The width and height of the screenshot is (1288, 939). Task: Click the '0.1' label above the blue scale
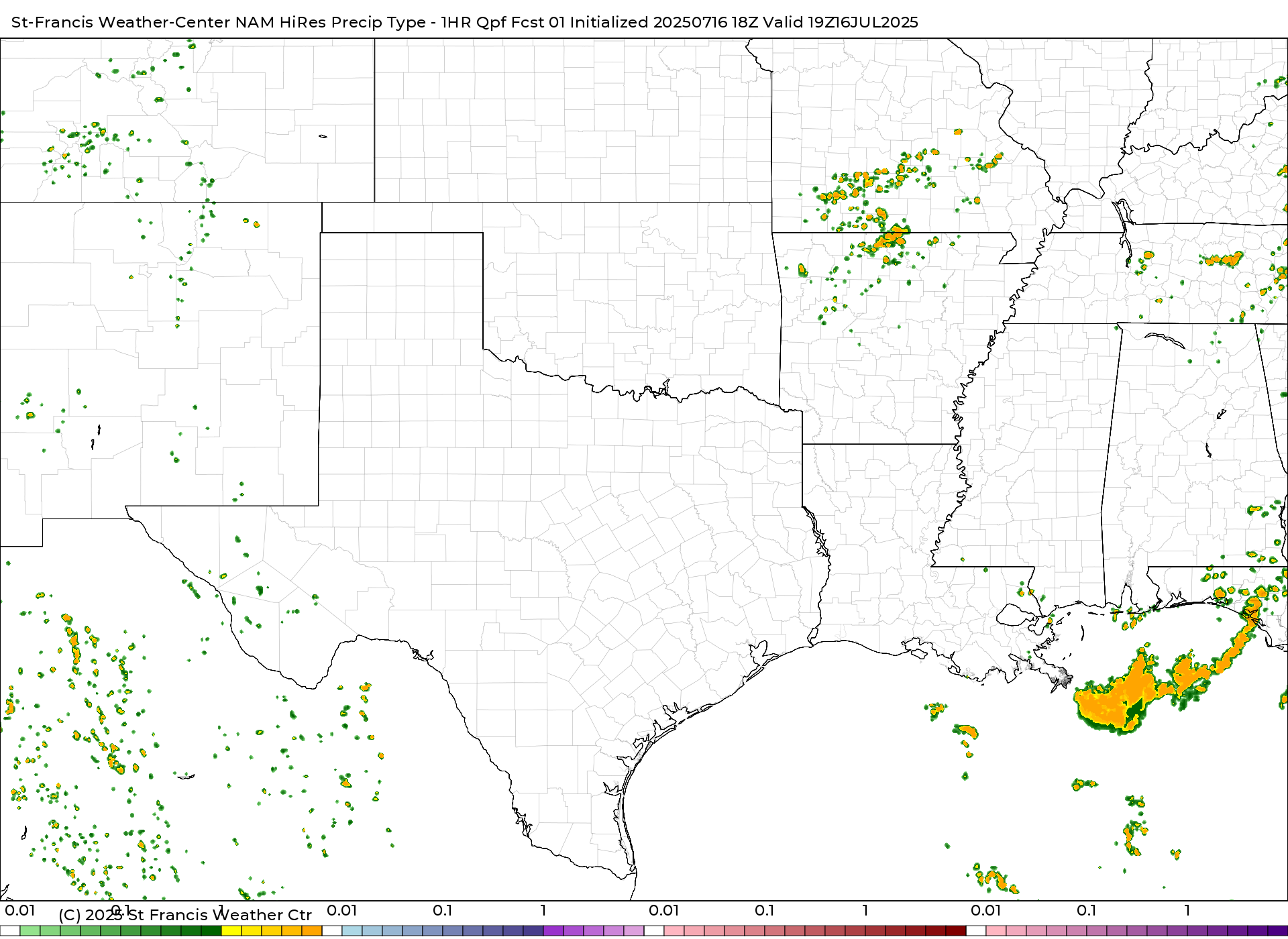[x=442, y=910]
